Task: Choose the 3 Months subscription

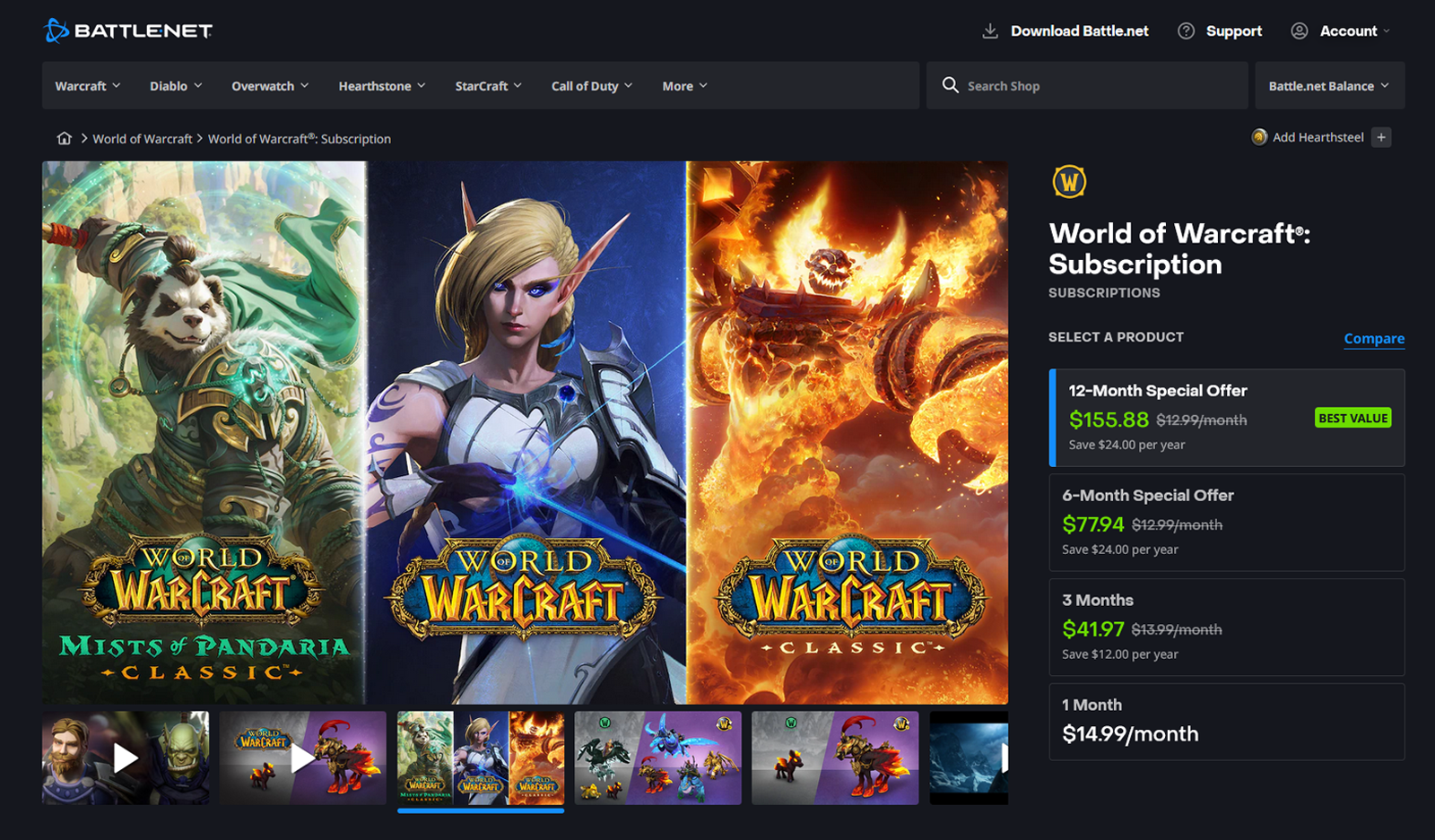Action: click(1227, 628)
